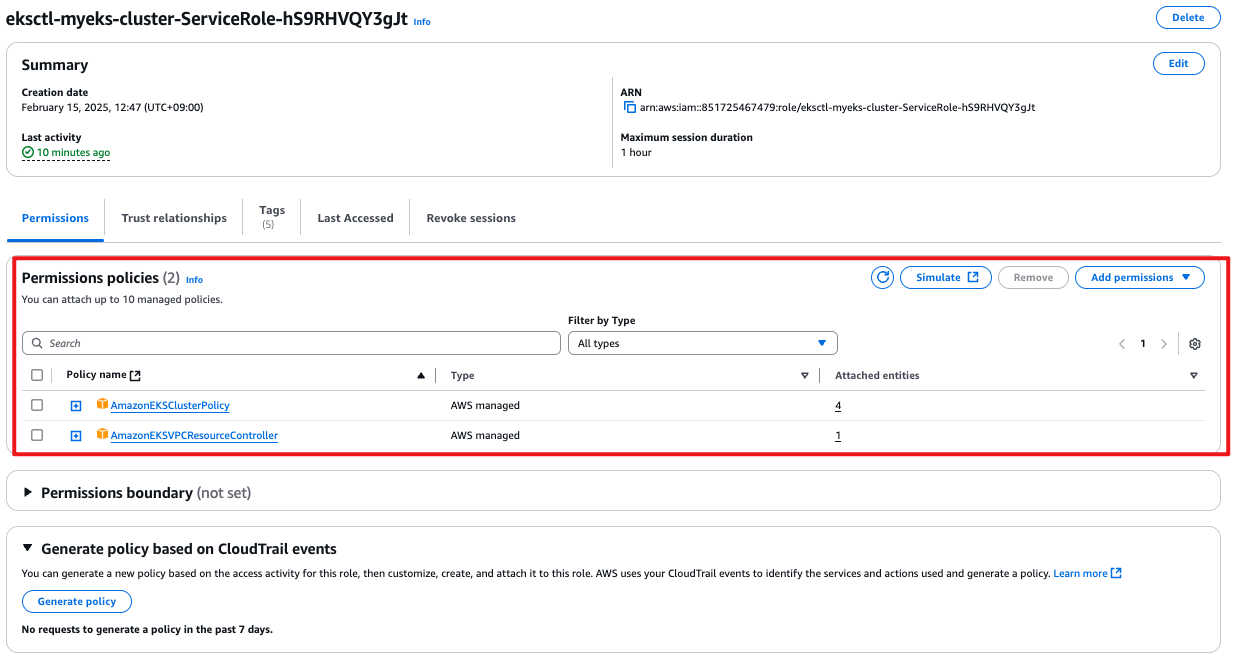Copy the role ARN with copy icon
The height and width of the screenshot is (661, 1247).
click(630, 107)
